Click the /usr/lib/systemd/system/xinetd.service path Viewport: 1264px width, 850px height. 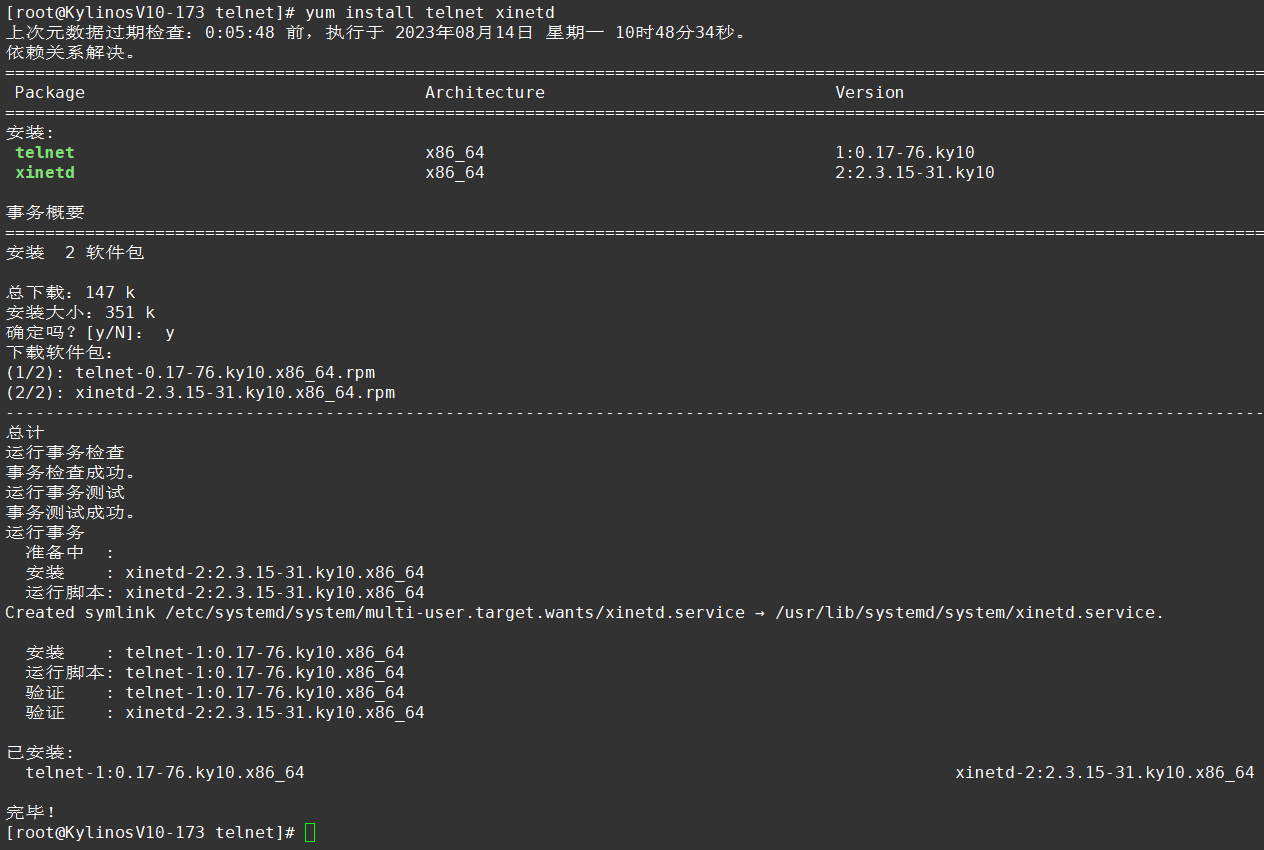click(969, 612)
